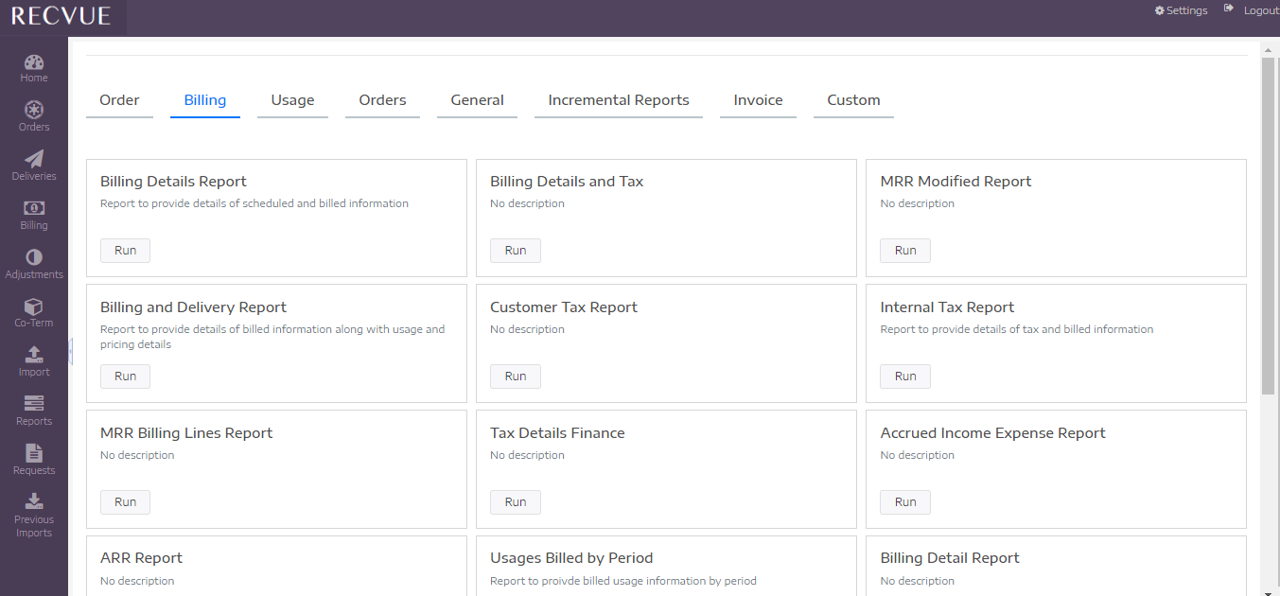The width and height of the screenshot is (1280, 596).
Task: Open the Previous Imports download icon
Action: point(34,502)
